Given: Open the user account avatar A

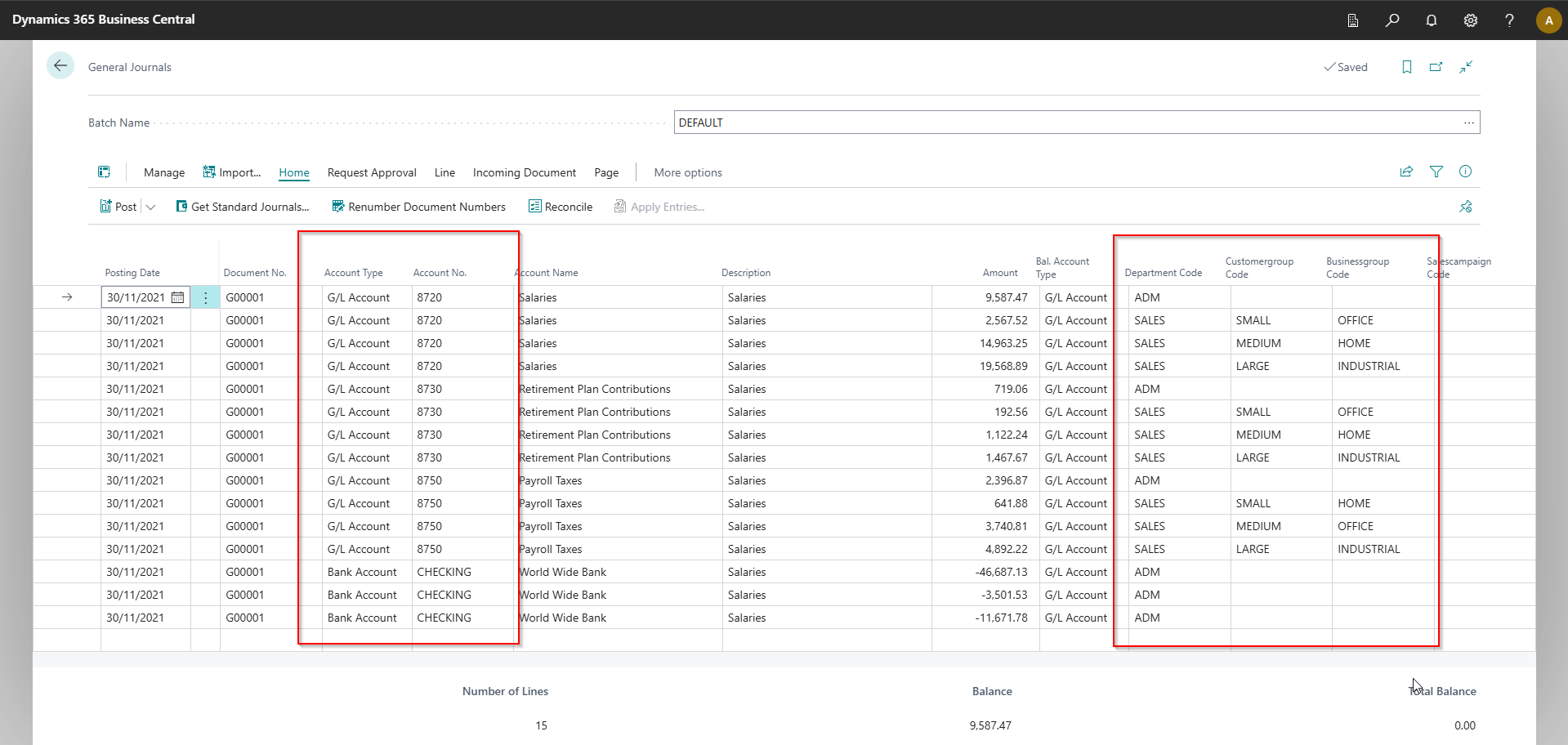Looking at the screenshot, I should [x=1548, y=20].
